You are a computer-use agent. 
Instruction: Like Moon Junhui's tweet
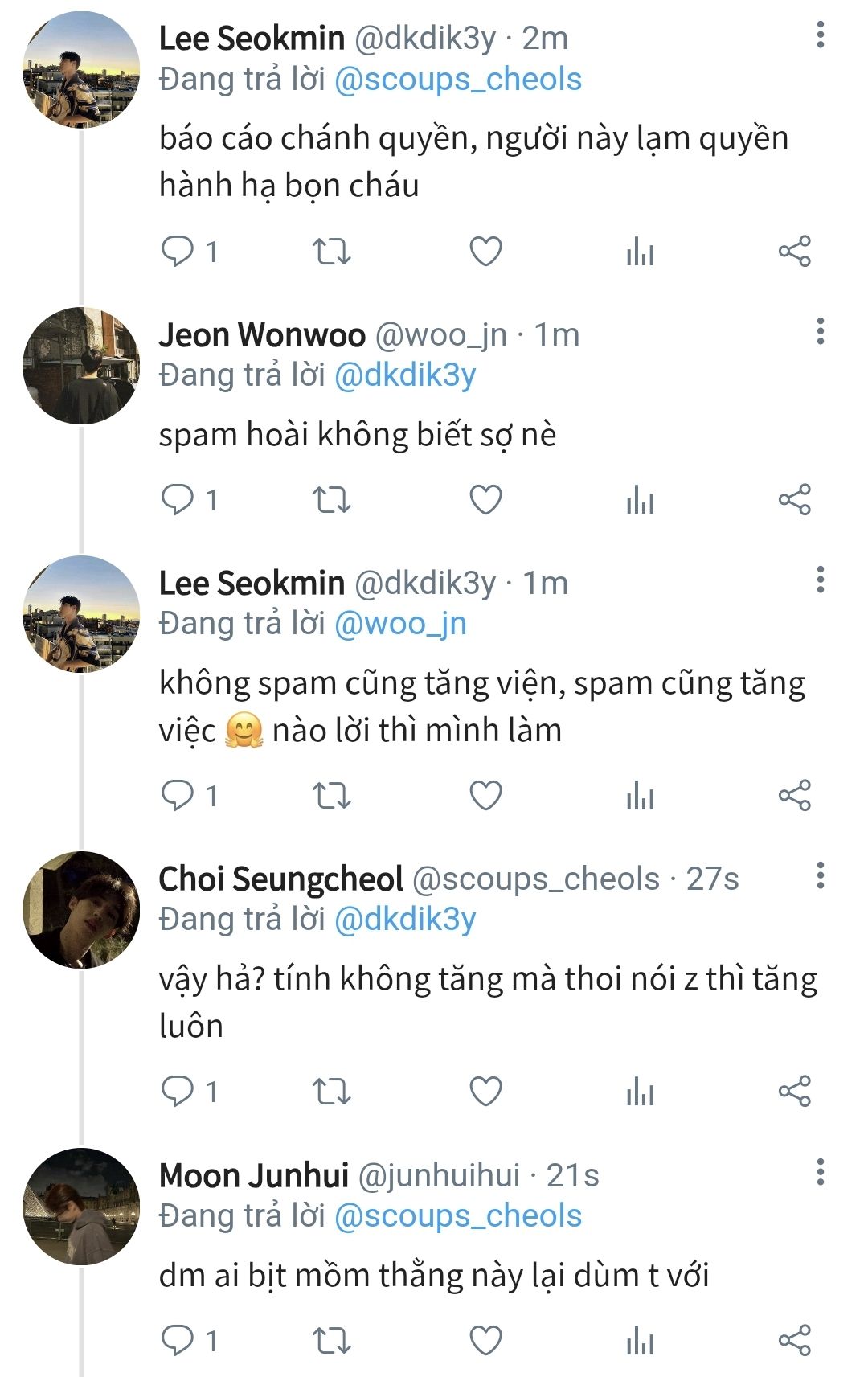tap(485, 1340)
